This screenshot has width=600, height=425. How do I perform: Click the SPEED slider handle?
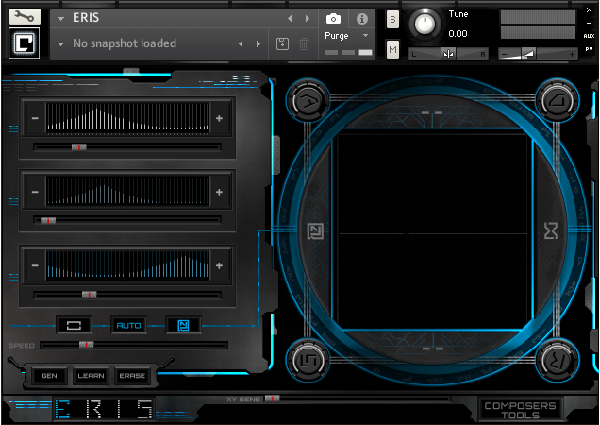pyautogui.click(x=86, y=345)
